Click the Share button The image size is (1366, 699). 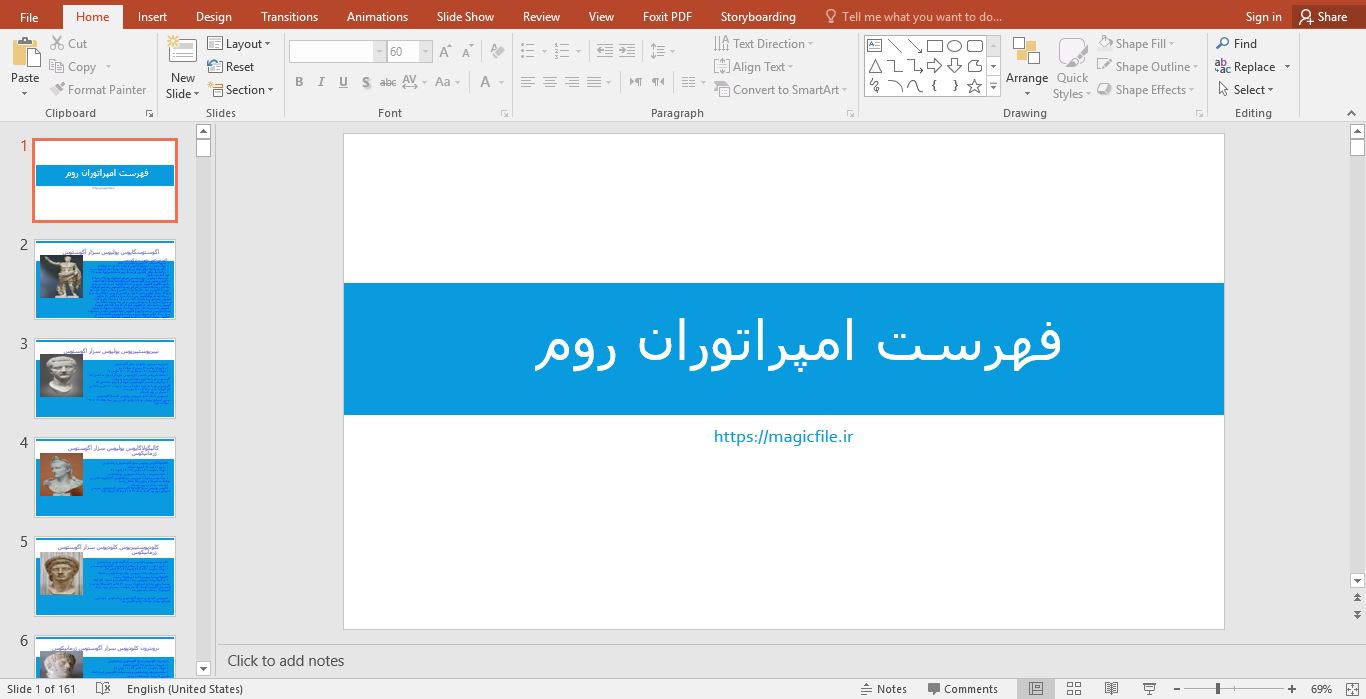(1323, 17)
